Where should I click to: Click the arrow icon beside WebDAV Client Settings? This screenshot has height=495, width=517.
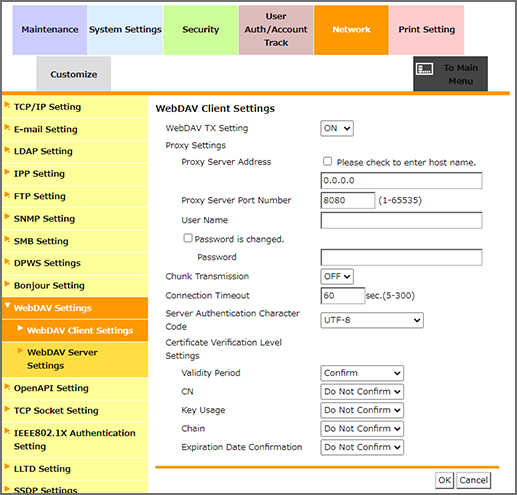click(20, 328)
